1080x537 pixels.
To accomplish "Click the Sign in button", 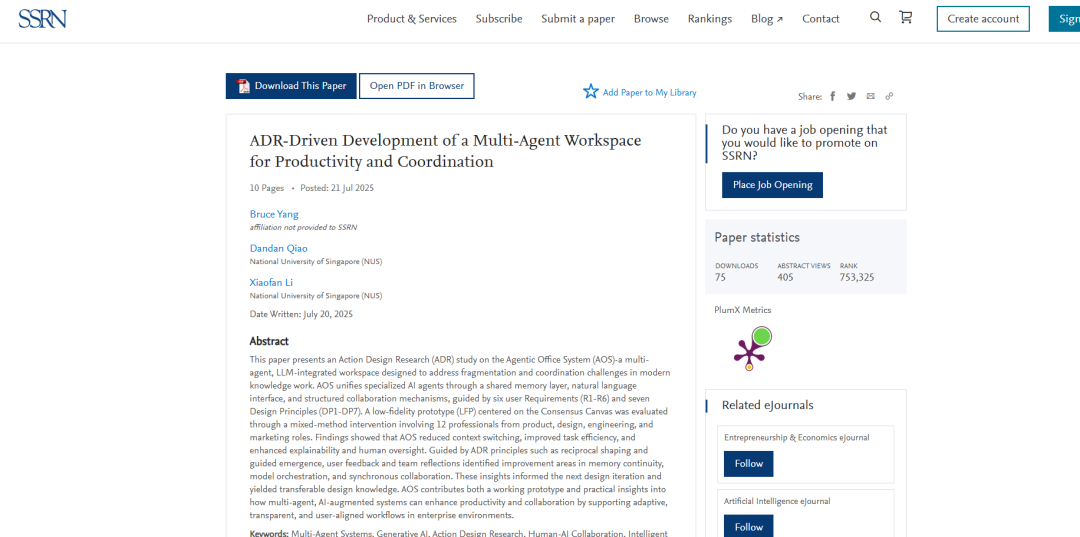I will [x=1064, y=19].
